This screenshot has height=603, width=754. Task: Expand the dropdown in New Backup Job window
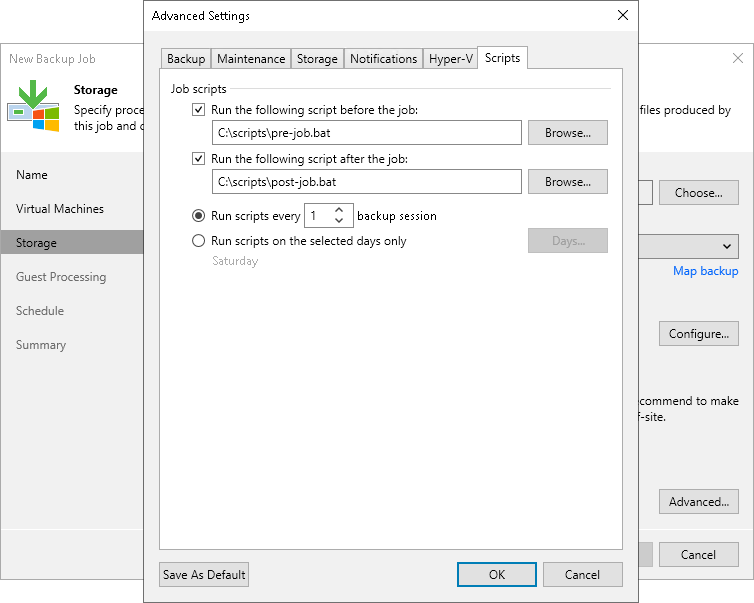[727, 246]
